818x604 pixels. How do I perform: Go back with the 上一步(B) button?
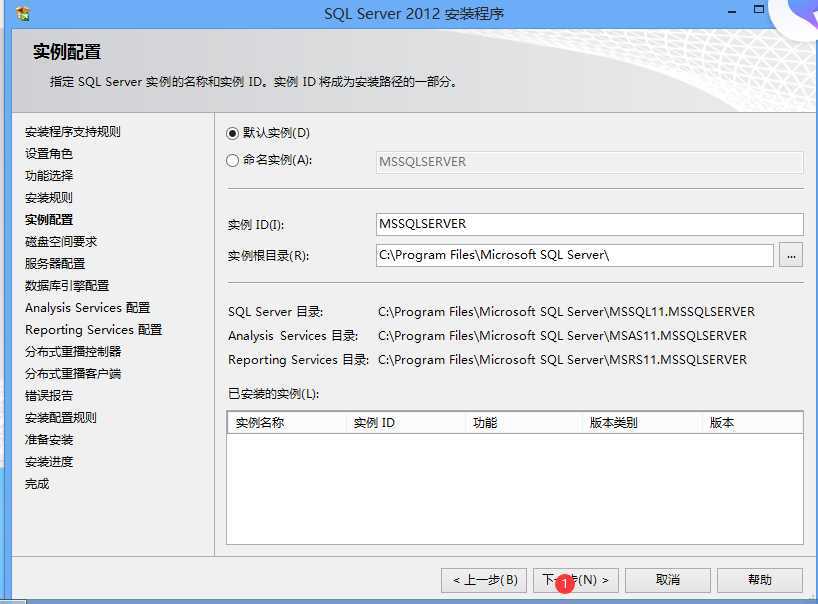[x=484, y=580]
